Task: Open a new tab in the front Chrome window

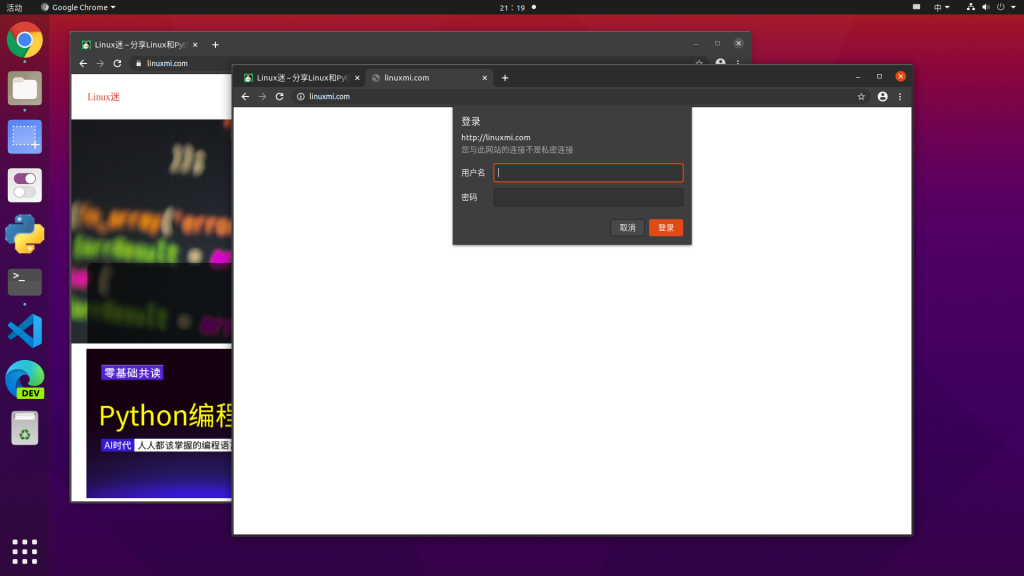Action: pyautogui.click(x=505, y=78)
